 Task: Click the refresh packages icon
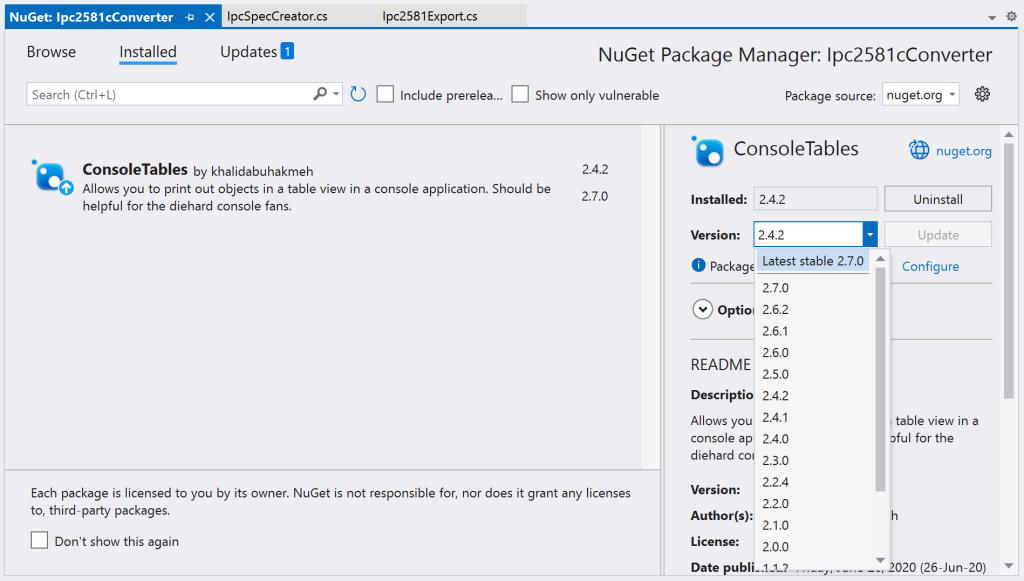(x=358, y=94)
